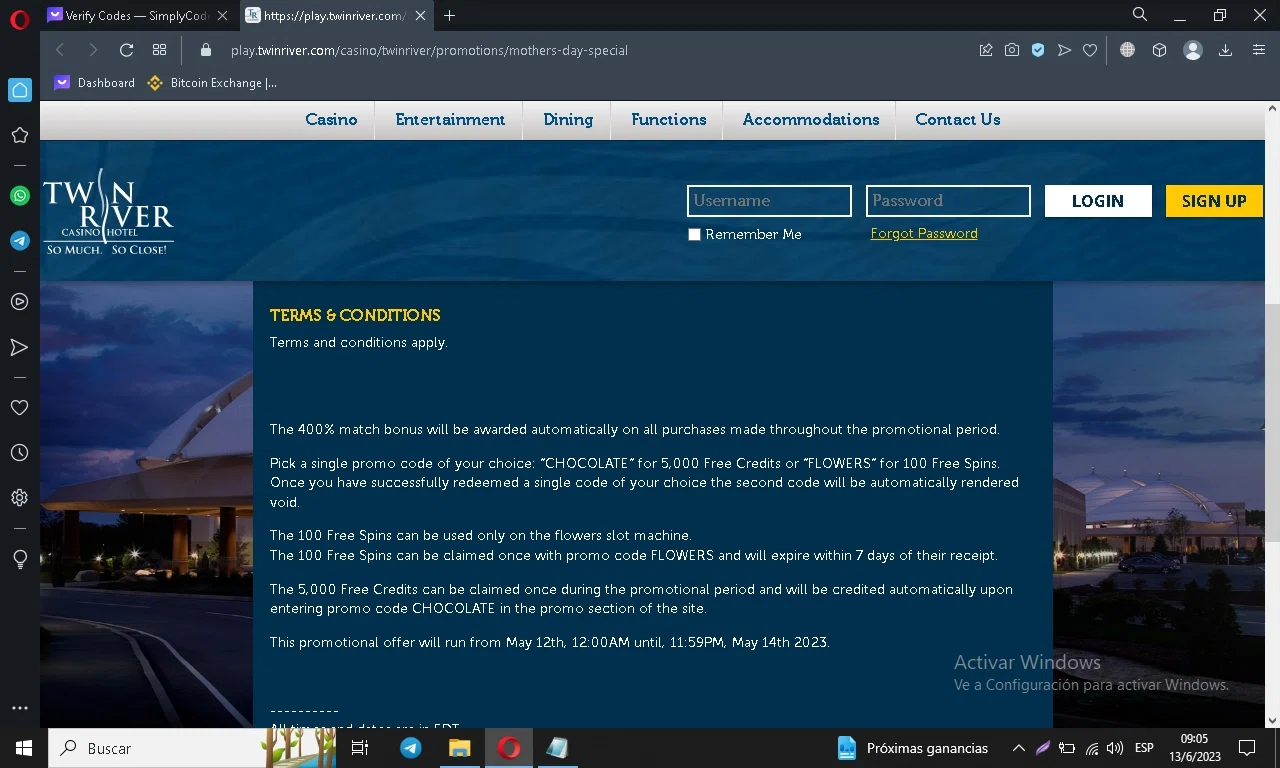The width and height of the screenshot is (1280, 768).
Task: Open Opera home sidebar icon
Action: (20, 90)
